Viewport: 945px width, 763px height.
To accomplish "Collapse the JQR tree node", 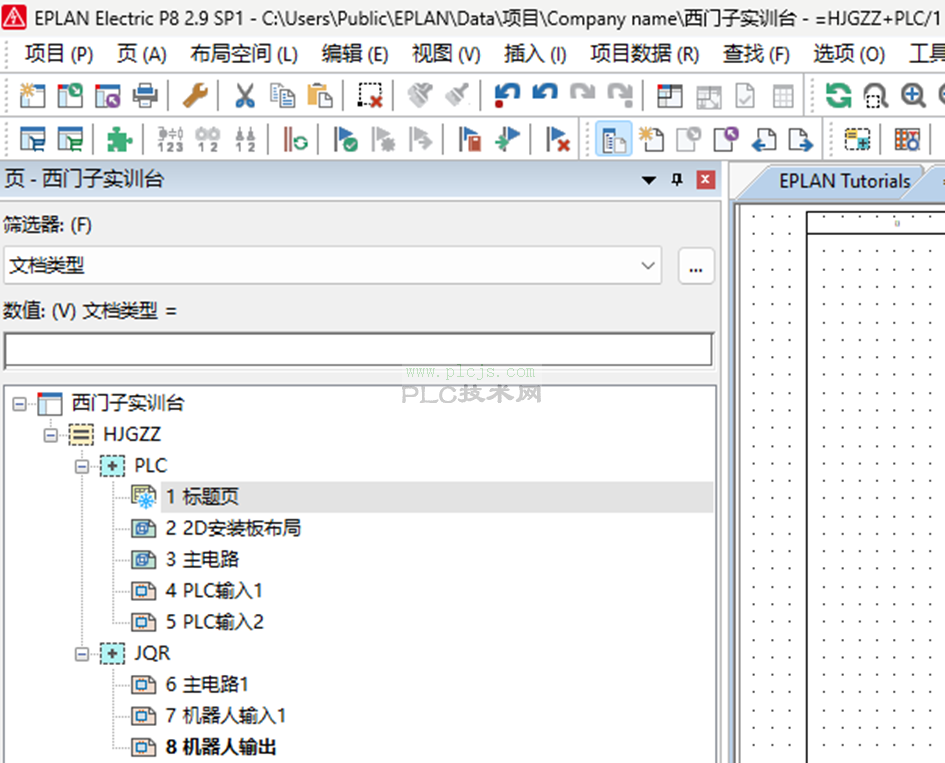I will pos(82,654).
